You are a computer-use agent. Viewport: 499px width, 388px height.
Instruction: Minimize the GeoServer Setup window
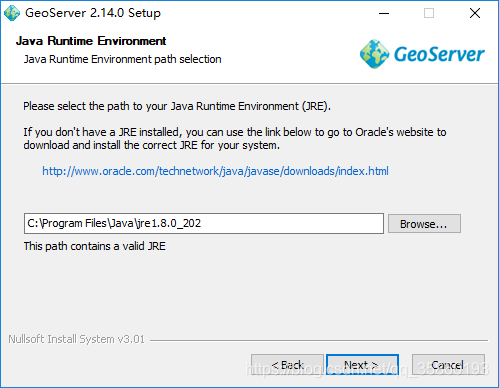pos(384,13)
